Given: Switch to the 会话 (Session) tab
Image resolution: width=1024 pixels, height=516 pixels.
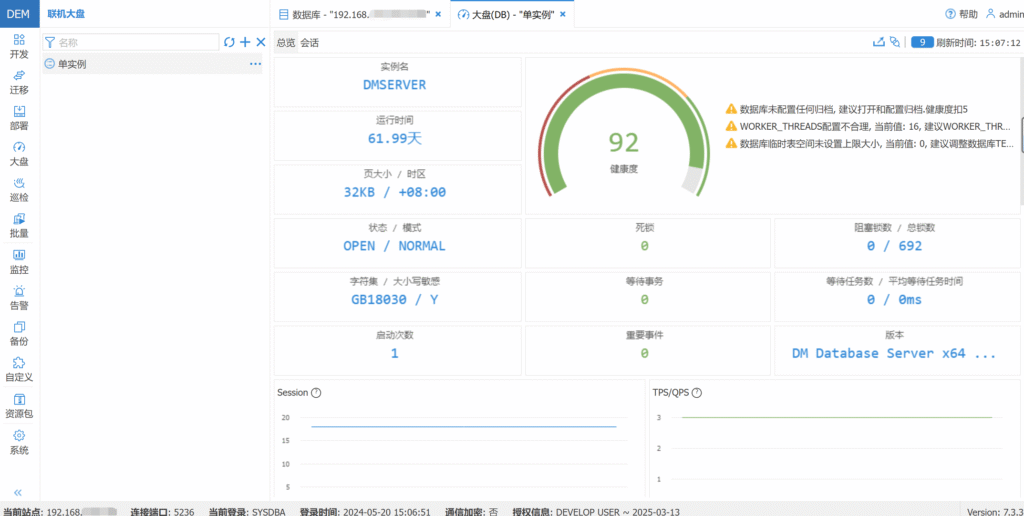Looking at the screenshot, I should [x=310, y=43].
